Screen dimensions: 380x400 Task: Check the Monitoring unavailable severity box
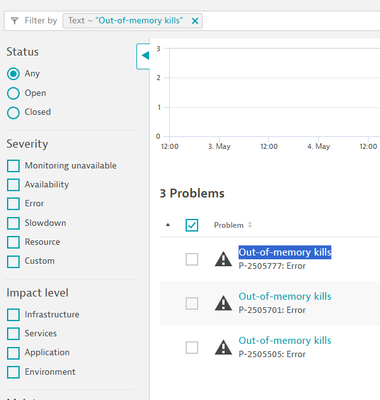[13, 166]
